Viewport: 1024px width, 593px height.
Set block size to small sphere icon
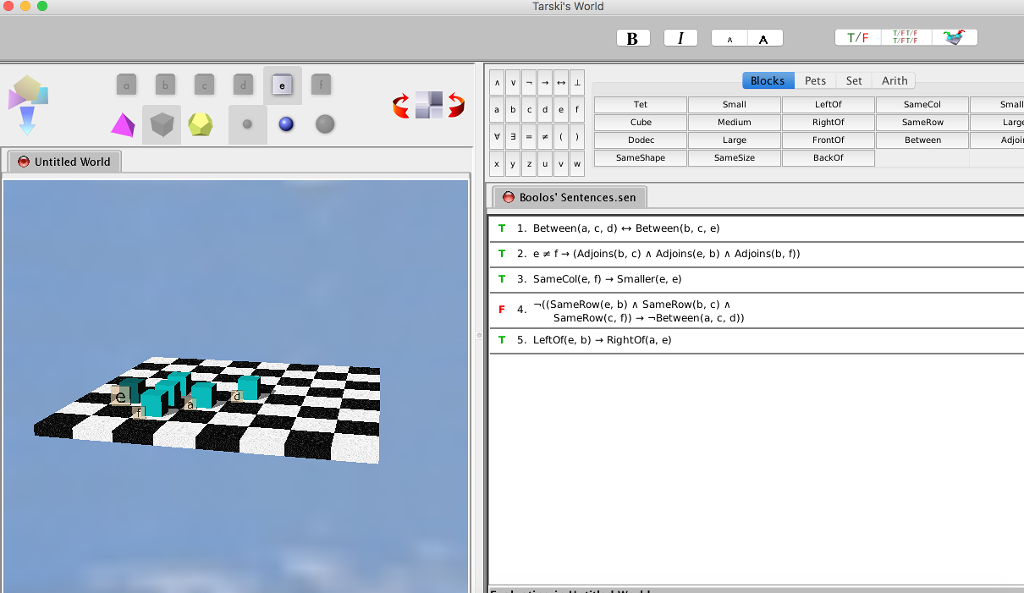pyautogui.click(x=247, y=124)
